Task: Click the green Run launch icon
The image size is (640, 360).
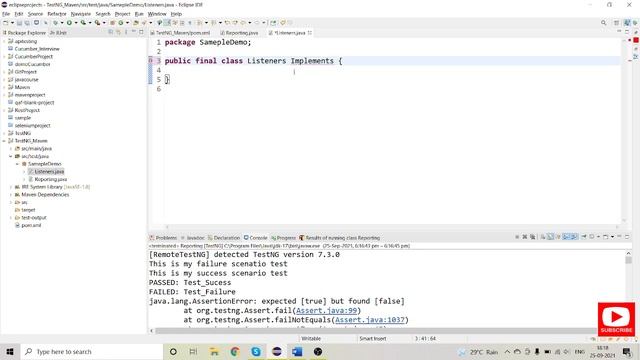Action: 69,23
